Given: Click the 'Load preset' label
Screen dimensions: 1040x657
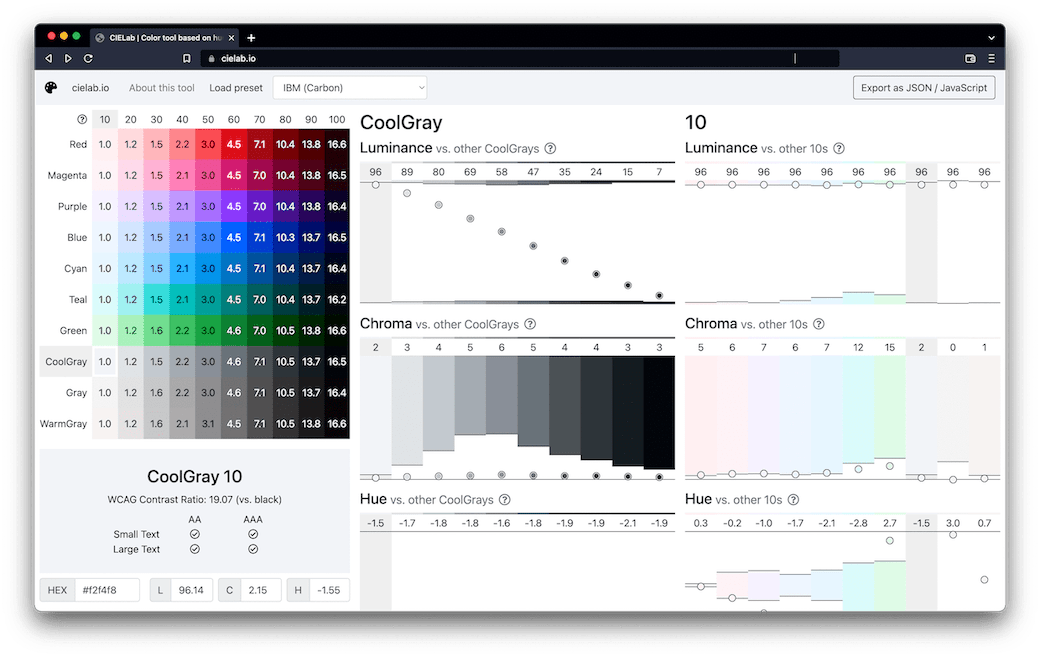Looking at the screenshot, I should (236, 88).
